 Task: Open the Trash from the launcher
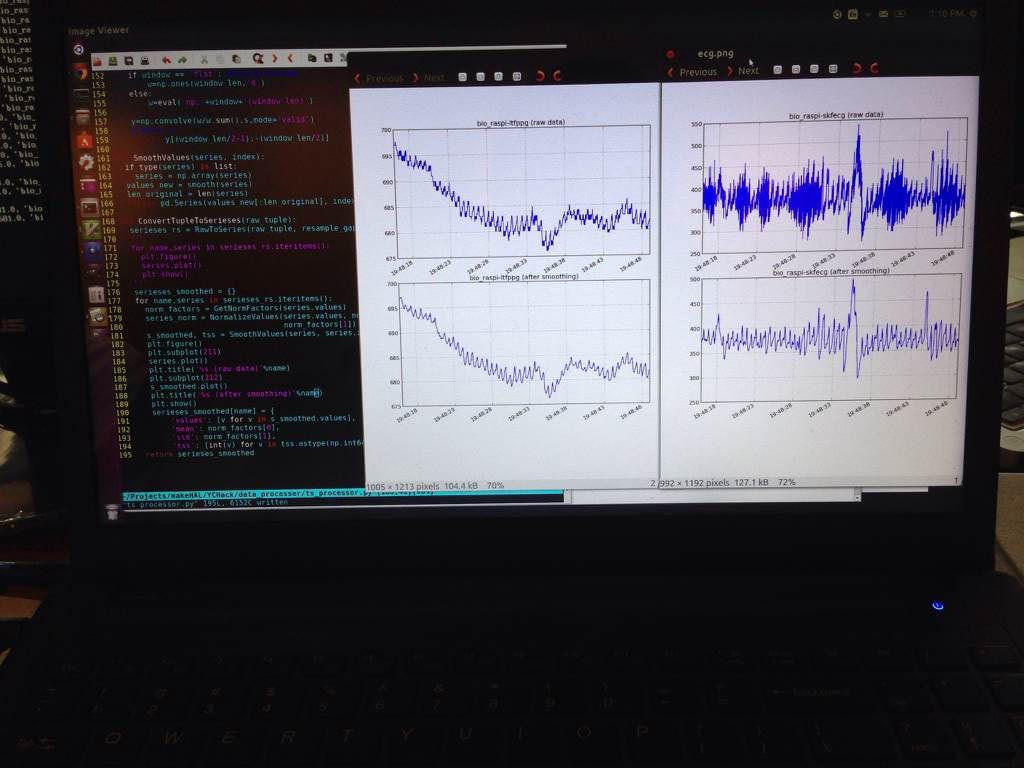[x=112, y=513]
